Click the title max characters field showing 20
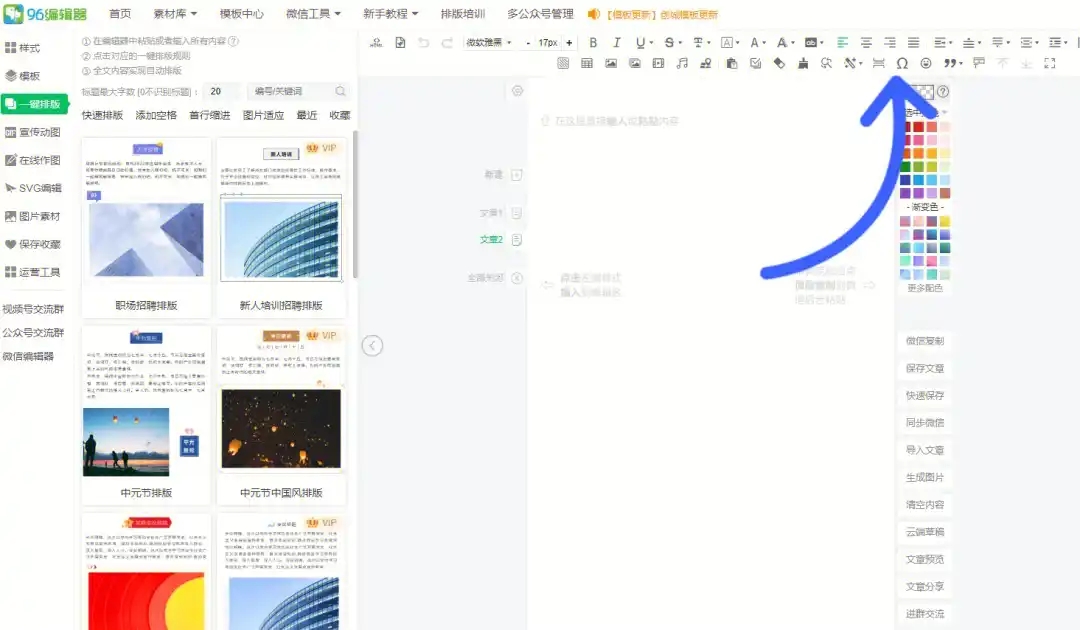Screen dimensions: 1080x630 222,91
